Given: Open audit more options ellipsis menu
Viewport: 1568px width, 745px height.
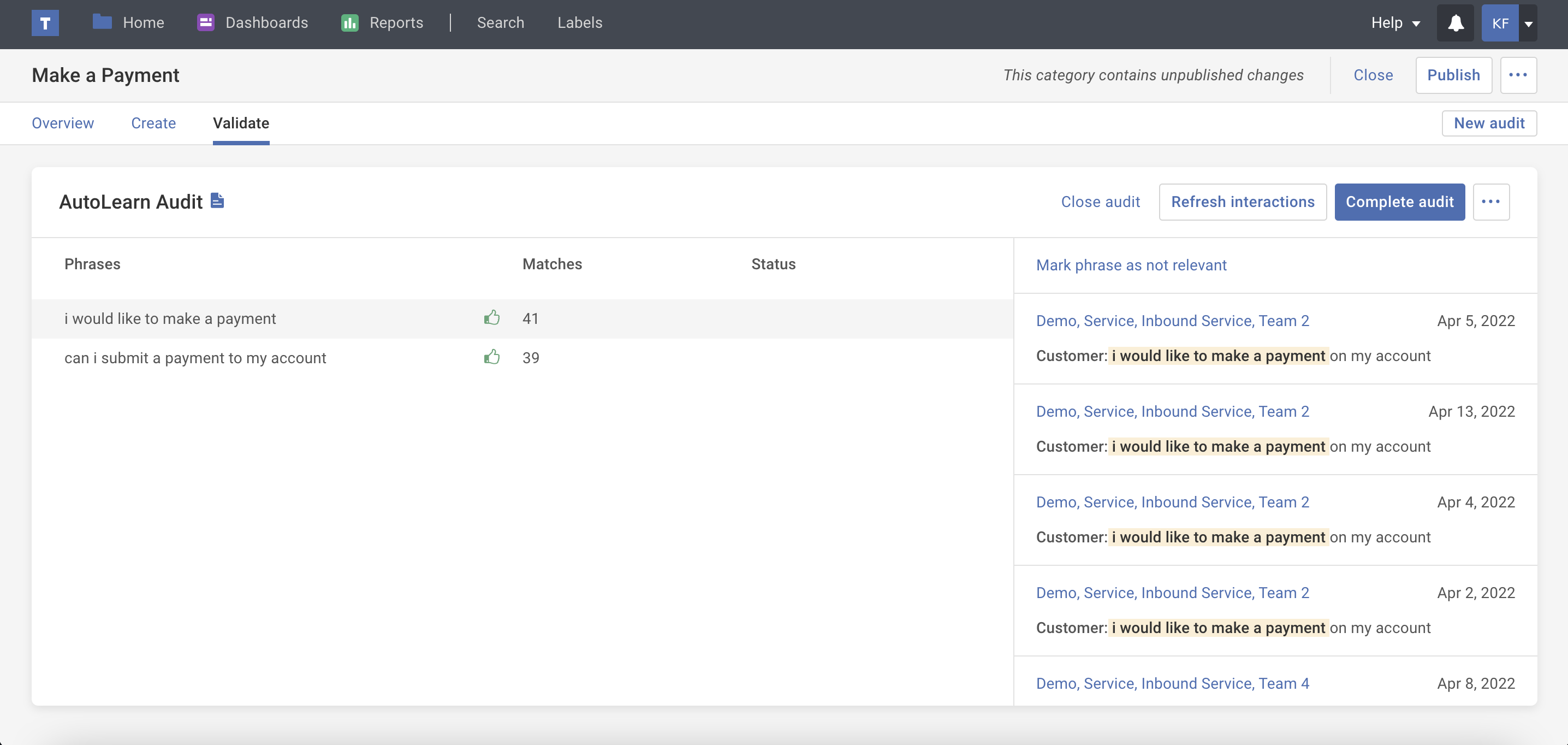Looking at the screenshot, I should 1490,202.
